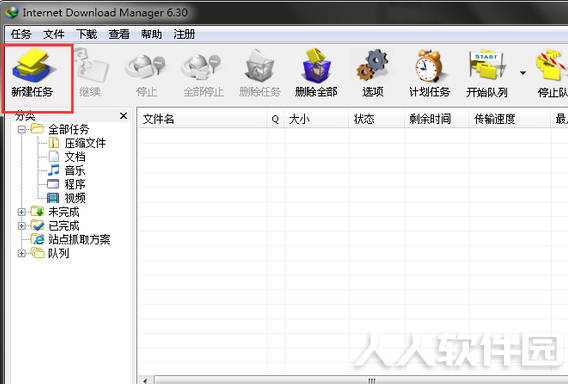Open the start queue dropdown arrow
The image size is (568, 384).
pyautogui.click(x=523, y=73)
